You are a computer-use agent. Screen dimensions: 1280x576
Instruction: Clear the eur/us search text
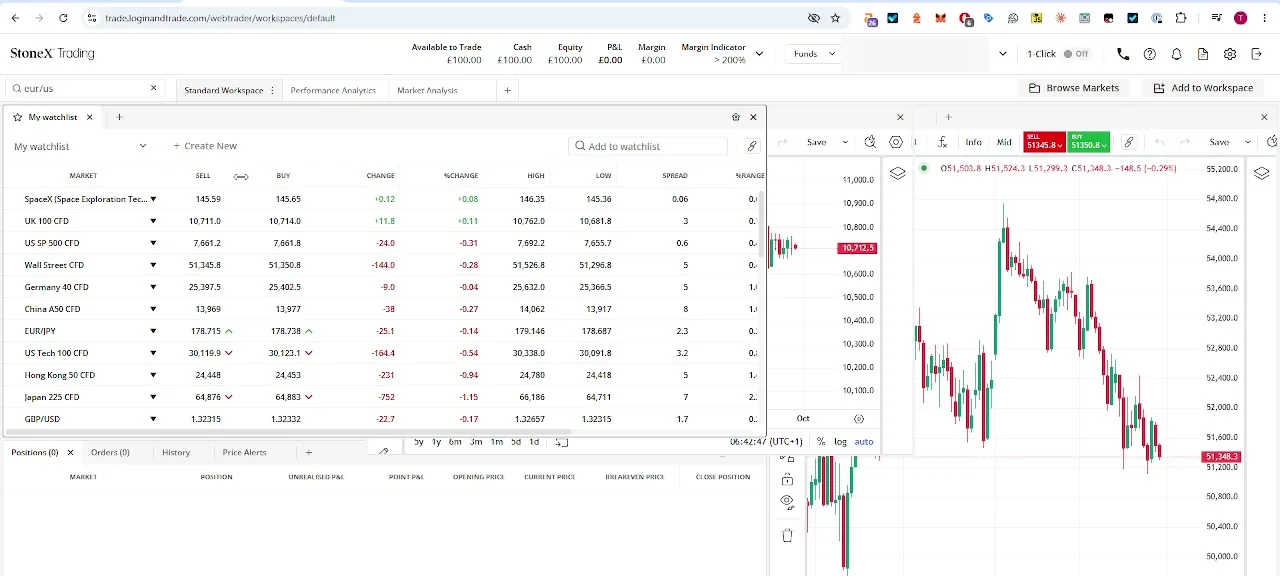[x=153, y=88]
